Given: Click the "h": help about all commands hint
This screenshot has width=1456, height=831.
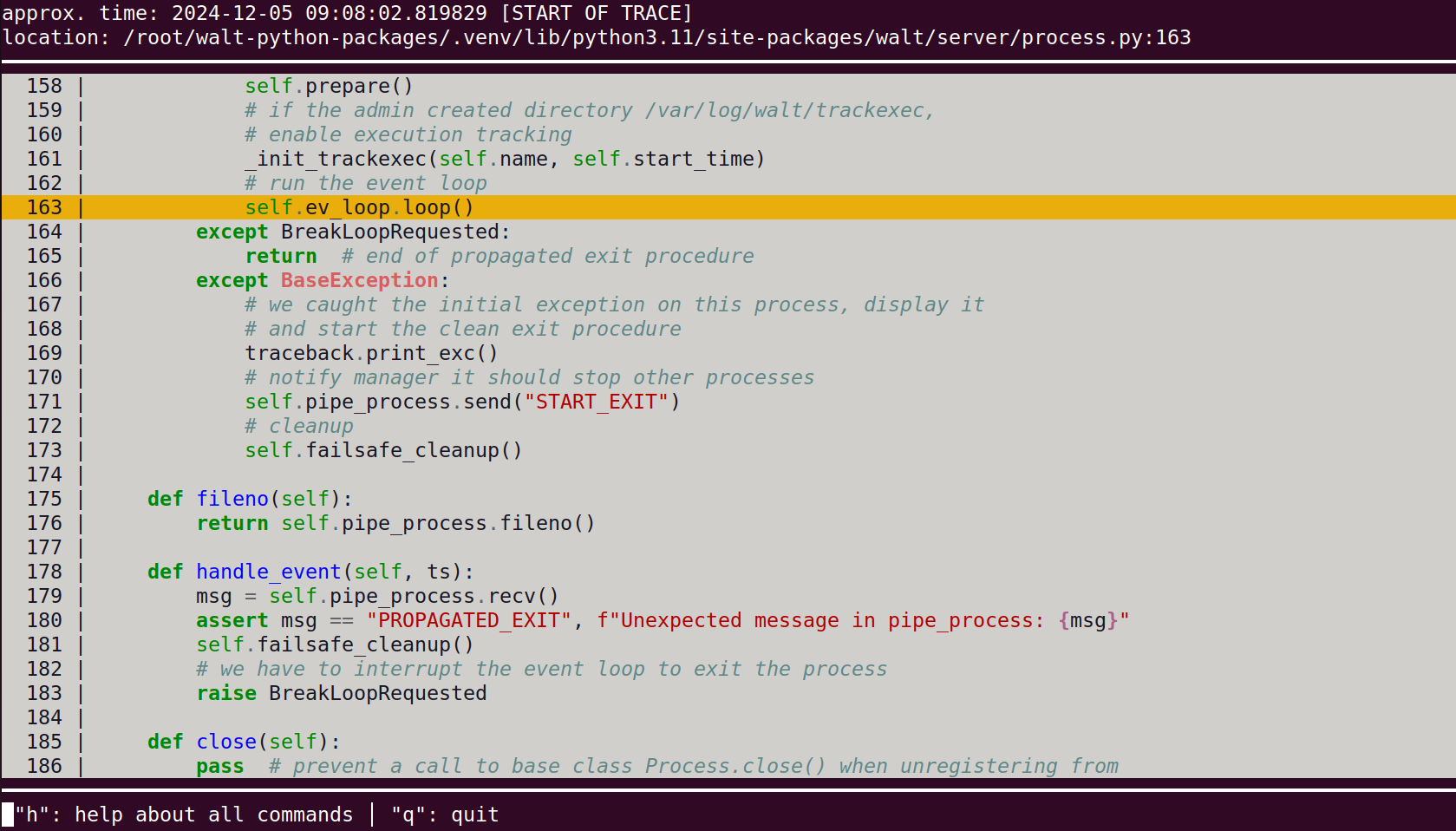Looking at the screenshot, I should (x=184, y=815).
